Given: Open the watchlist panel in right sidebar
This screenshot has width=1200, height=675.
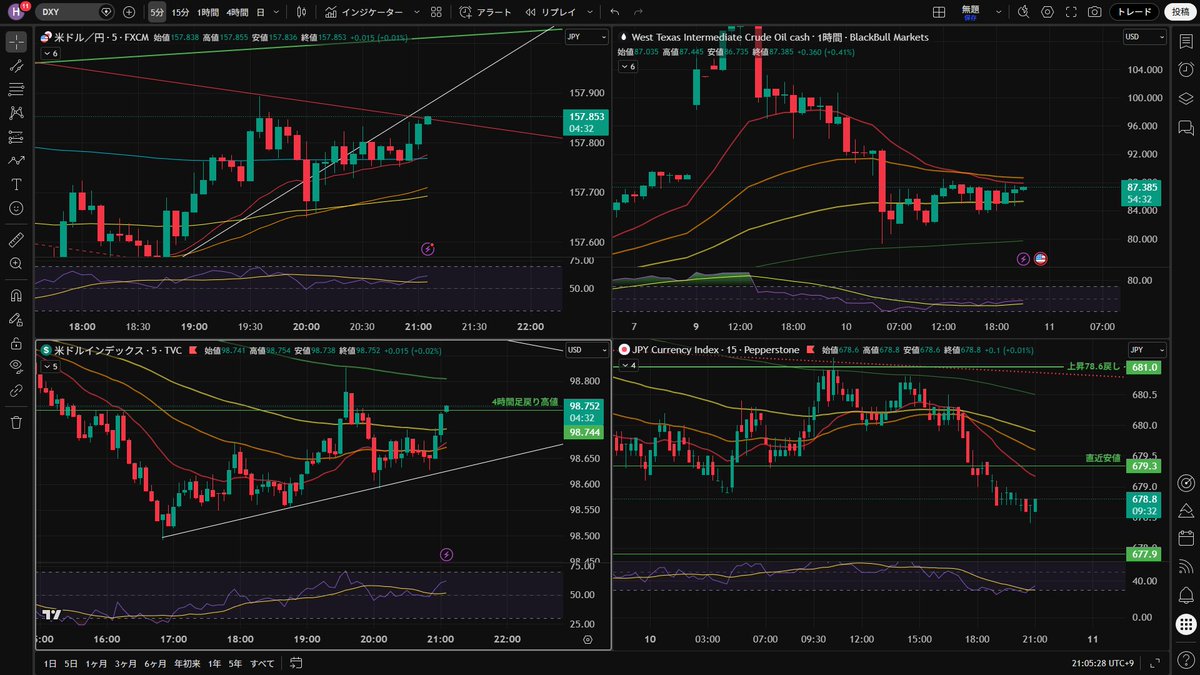Looking at the screenshot, I should coord(1185,42).
